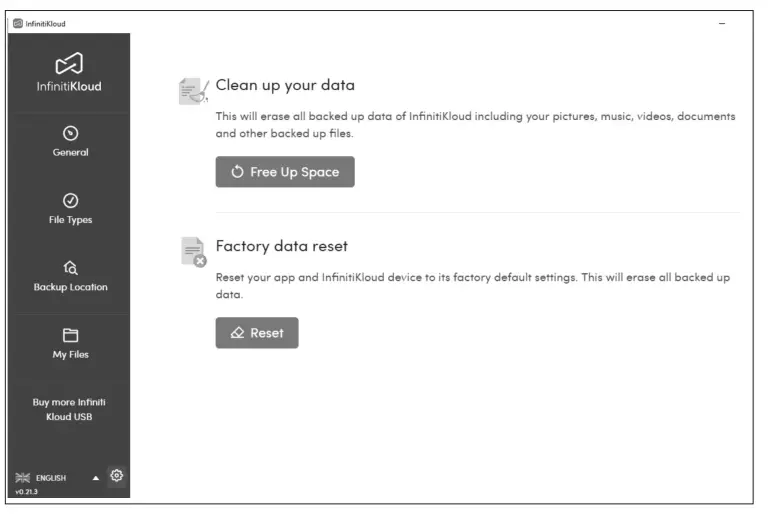Click the Backup Location house icon

[70, 267]
